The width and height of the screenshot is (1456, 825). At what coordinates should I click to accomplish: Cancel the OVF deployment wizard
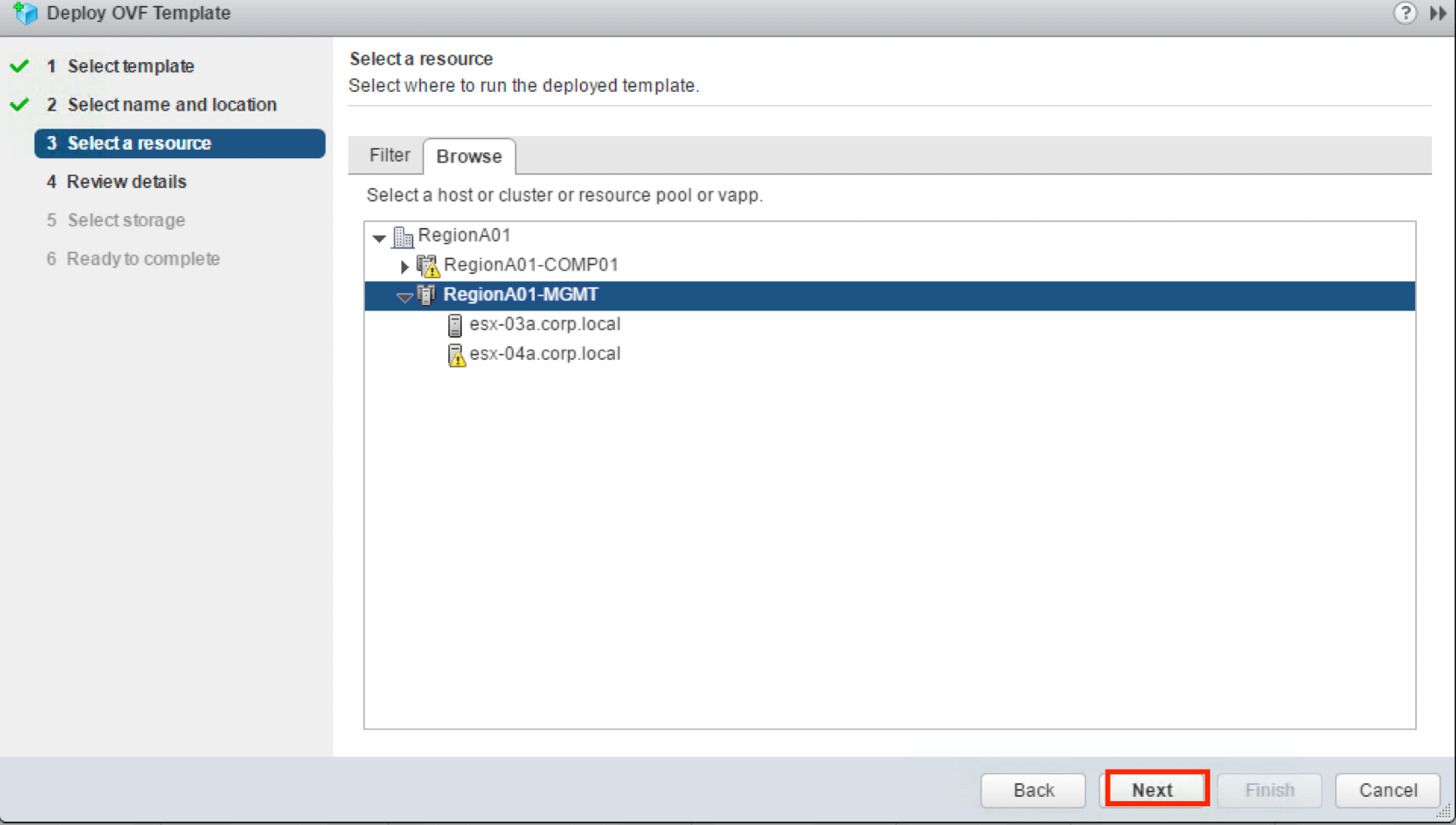[1387, 790]
